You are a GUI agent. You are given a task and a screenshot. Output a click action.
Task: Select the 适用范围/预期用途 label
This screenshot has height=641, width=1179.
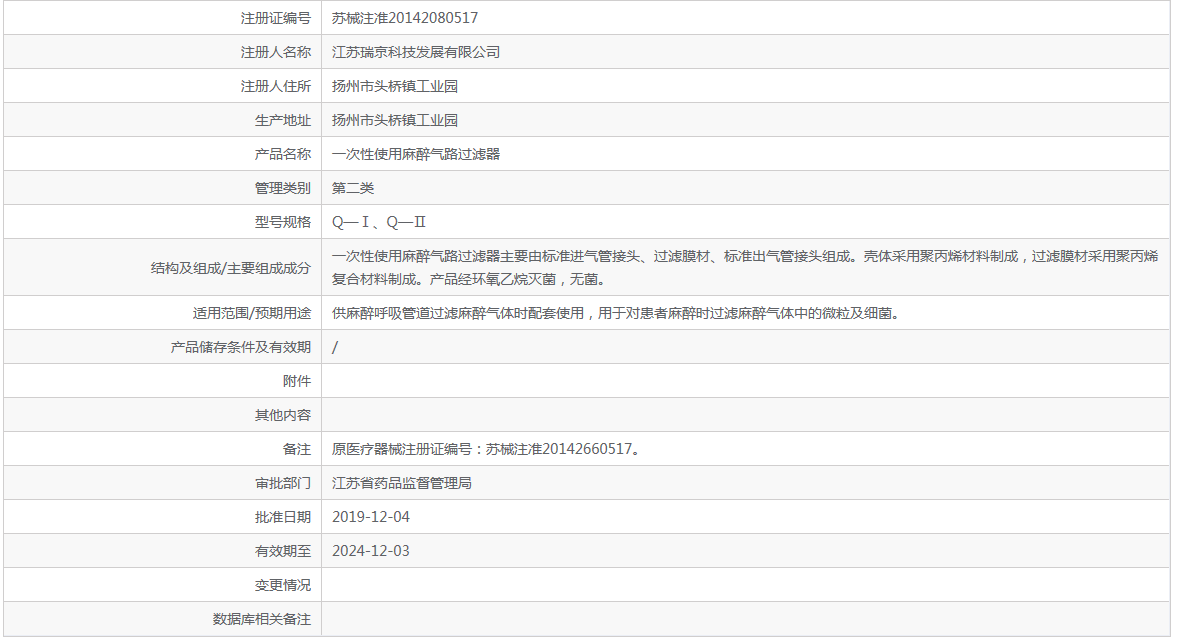[x=251, y=313]
